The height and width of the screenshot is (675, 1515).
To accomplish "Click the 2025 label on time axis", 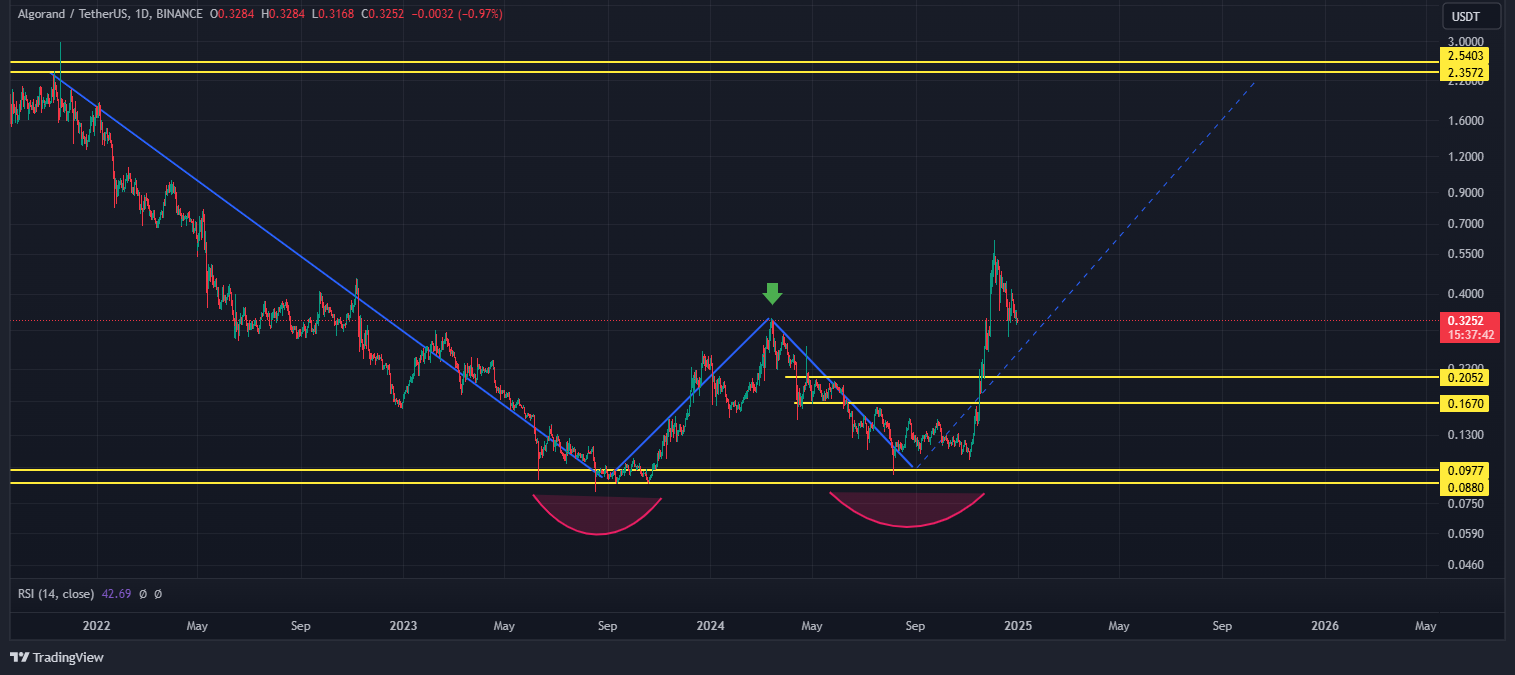I will click(x=1017, y=627).
